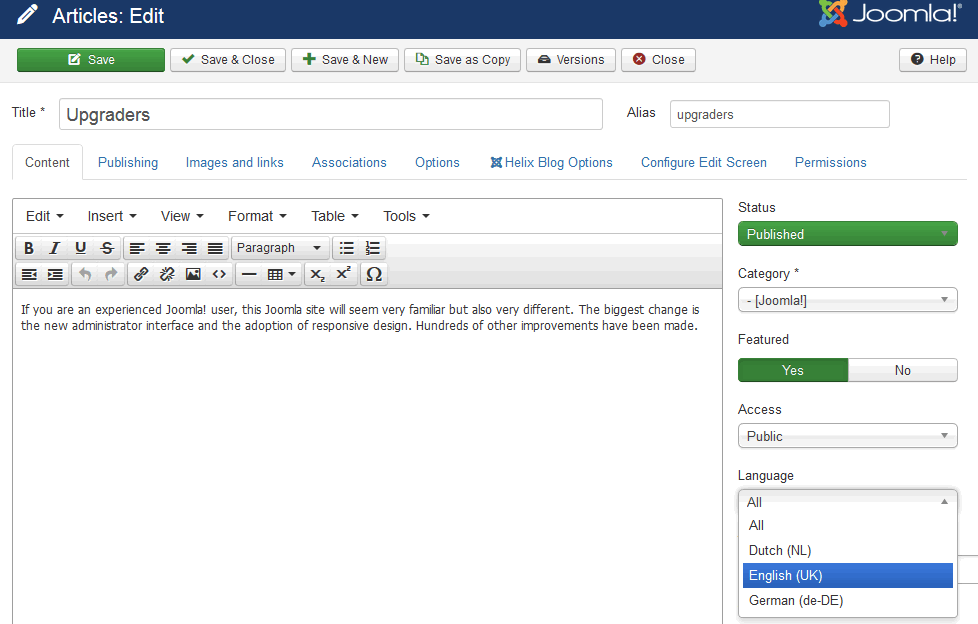
Task: Click the strikethrough icon
Action: point(107,248)
